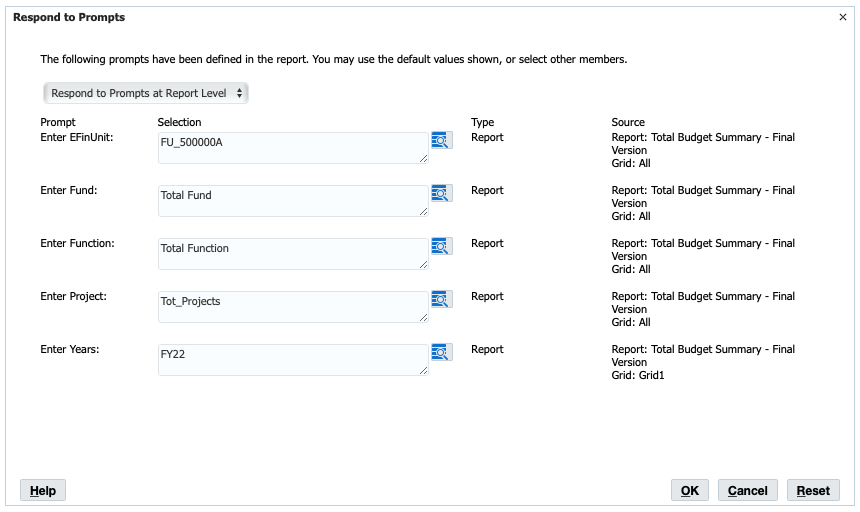This screenshot has height=512, width=860.
Task: Grab resize handle of Fund text box
Action: (423, 212)
